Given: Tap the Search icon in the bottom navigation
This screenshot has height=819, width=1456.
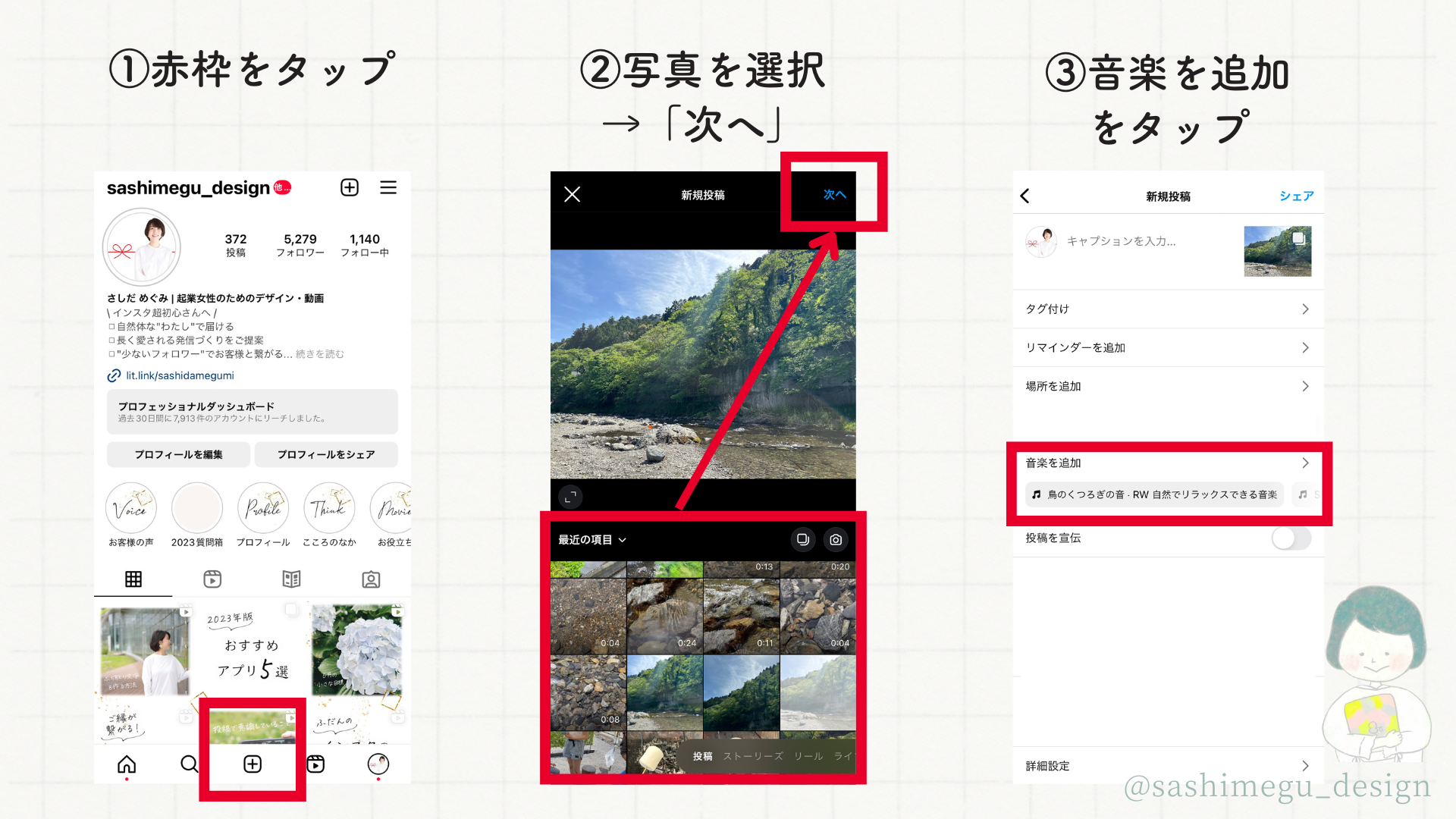Looking at the screenshot, I should pyautogui.click(x=189, y=765).
